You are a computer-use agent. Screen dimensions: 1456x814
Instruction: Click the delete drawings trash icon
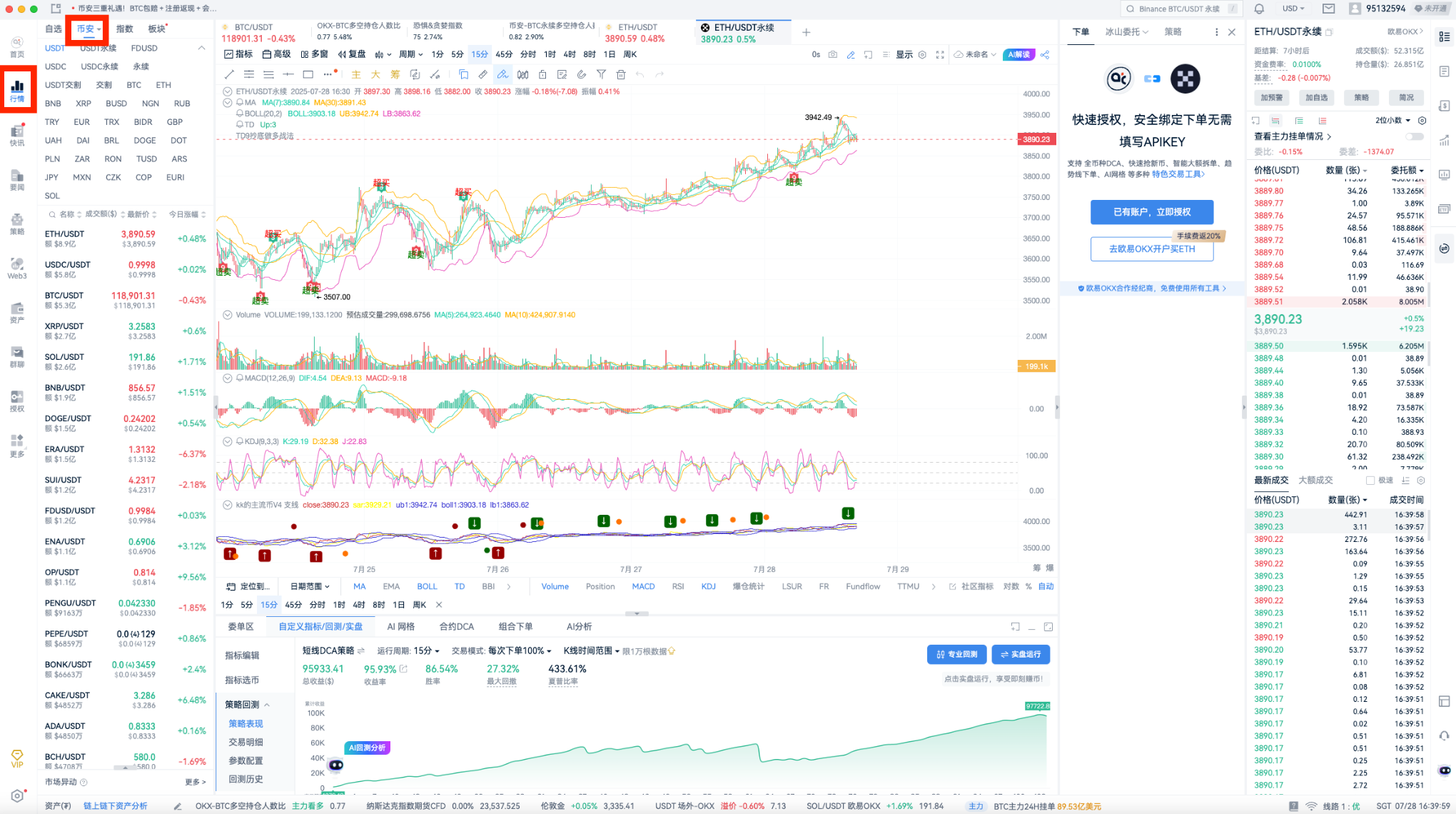[x=620, y=74]
